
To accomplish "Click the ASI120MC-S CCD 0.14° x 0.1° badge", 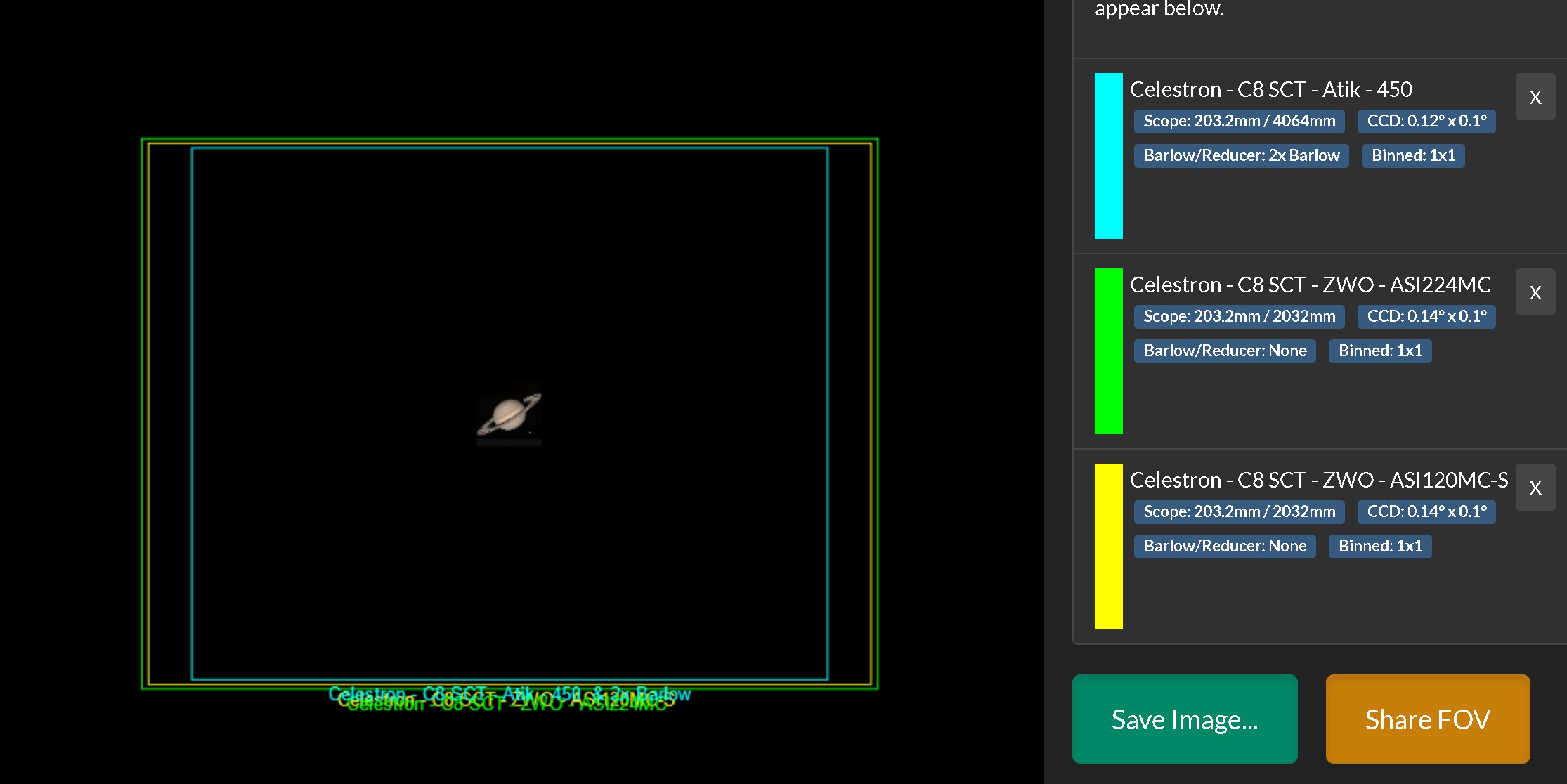I will (x=1426, y=511).
